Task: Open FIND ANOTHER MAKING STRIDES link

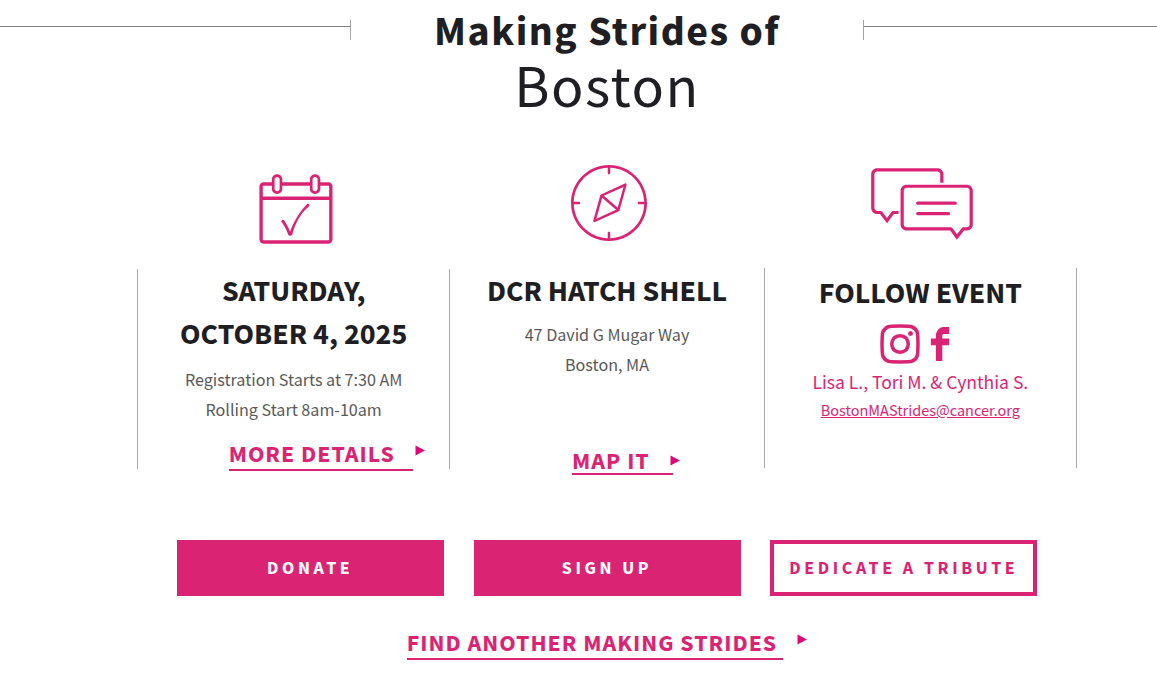Action: pyautogui.click(x=592, y=644)
